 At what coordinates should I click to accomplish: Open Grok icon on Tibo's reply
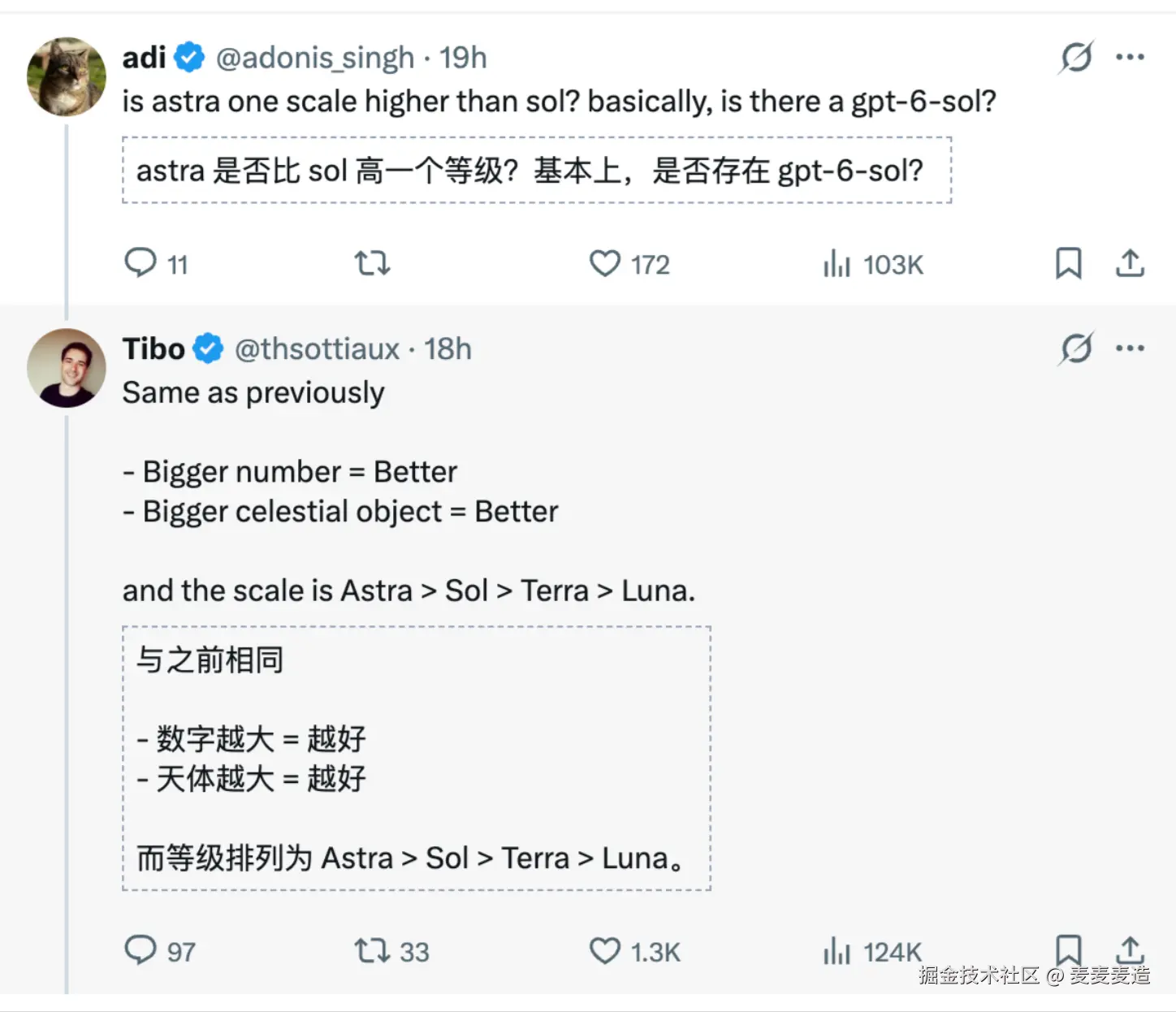[x=1076, y=348]
